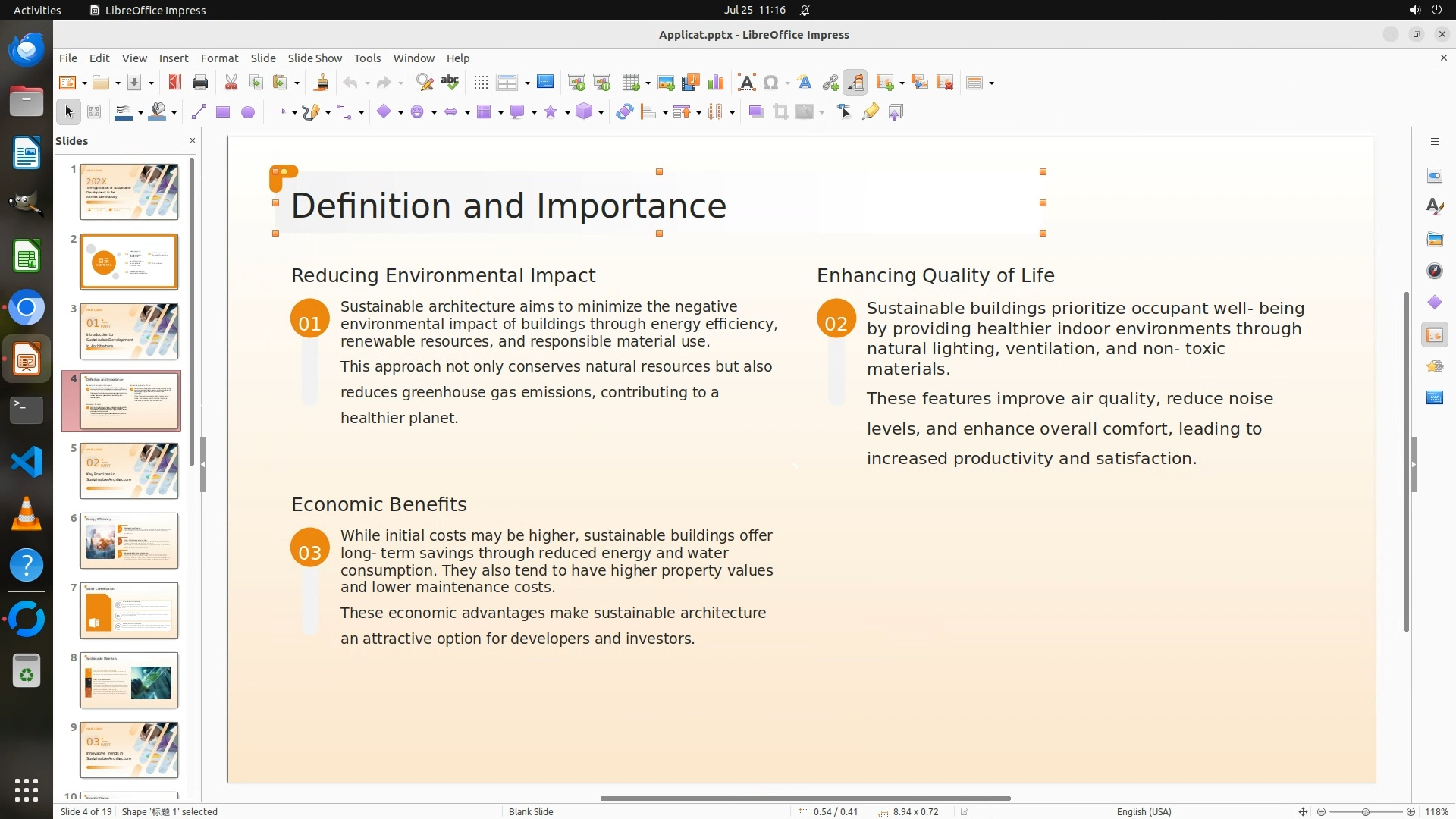Screen dimensions: 1456x819
Task: Click the zoom slider in the status bar
Action: tap(1365, 811)
